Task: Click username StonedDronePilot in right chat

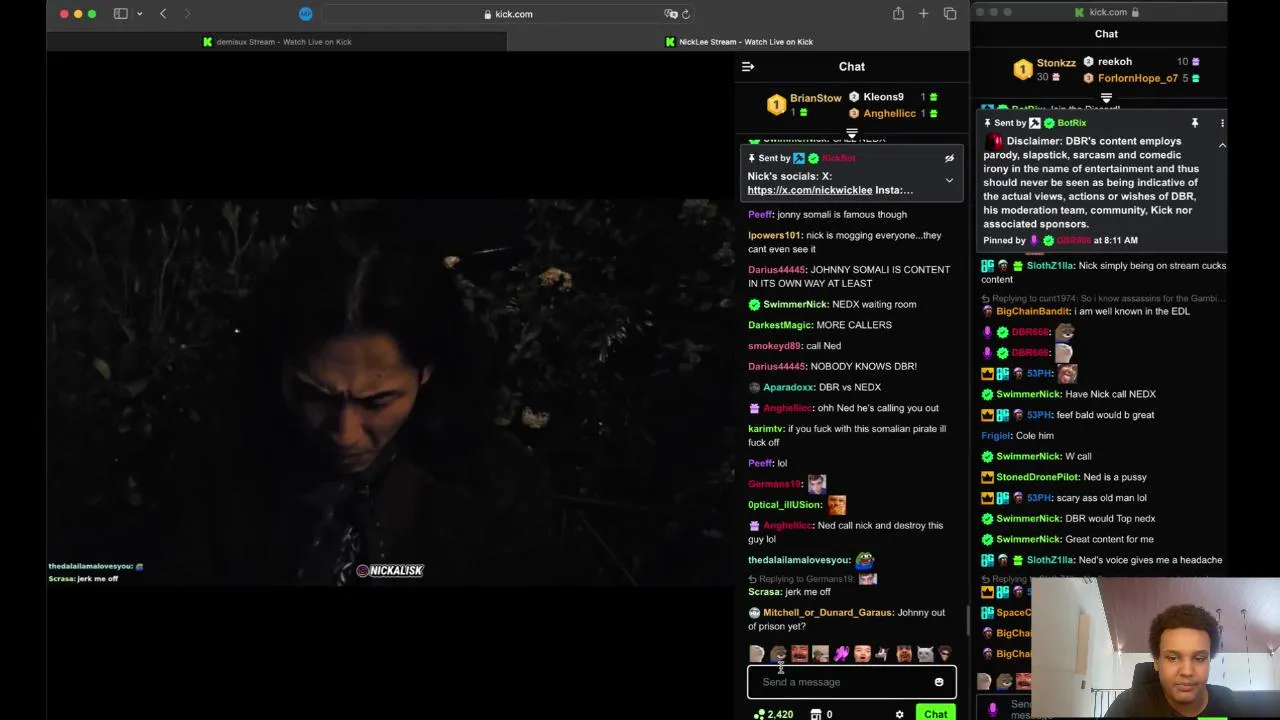Action: (1037, 478)
